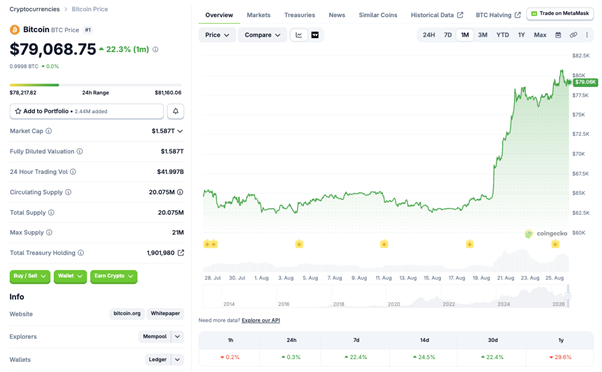Open the Price dropdown
The height and width of the screenshot is (372, 602).
tap(217, 35)
